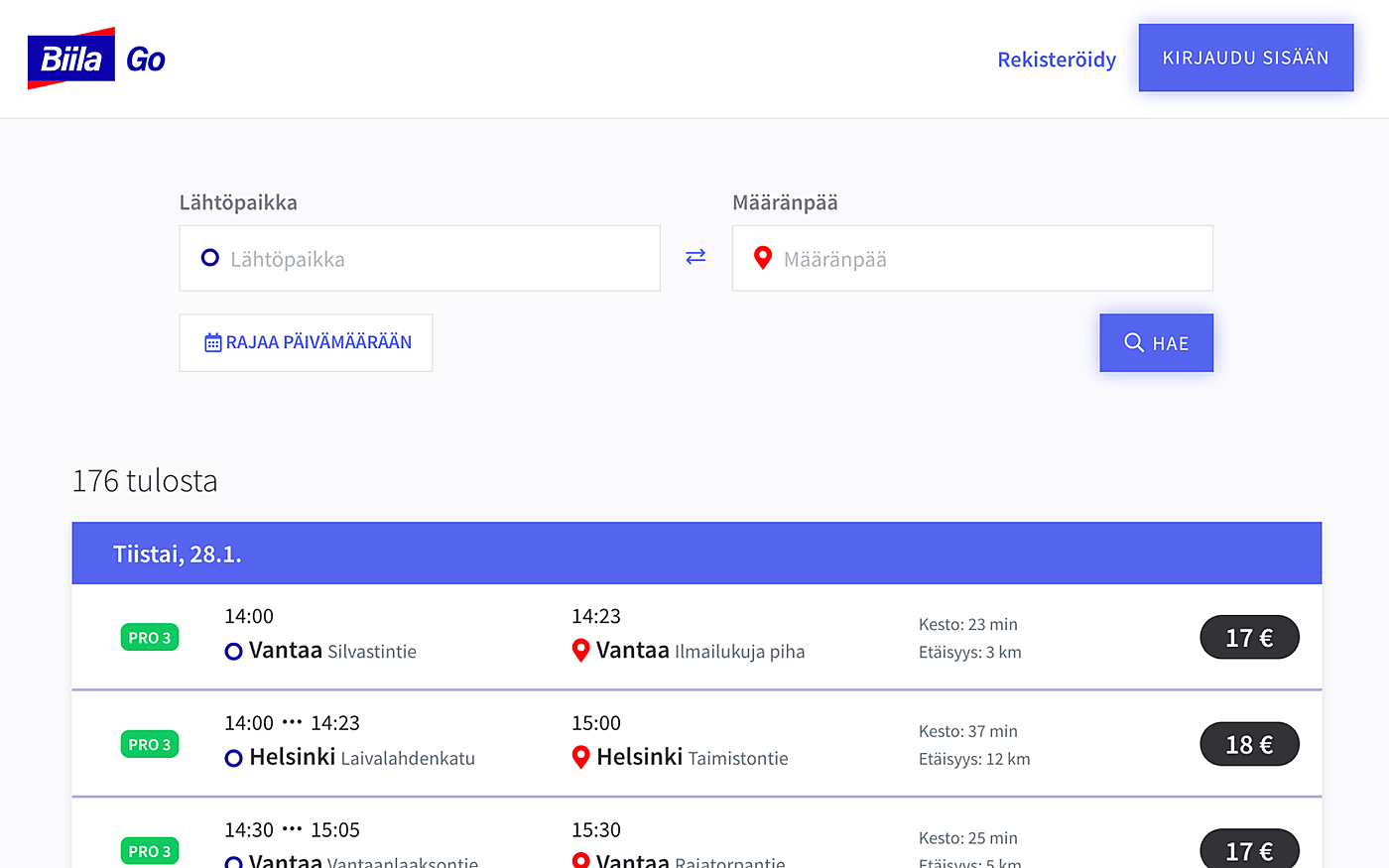Select the 17 € price on Silvastintie trip
Viewport: 1389px width, 868px height.
point(1250,638)
